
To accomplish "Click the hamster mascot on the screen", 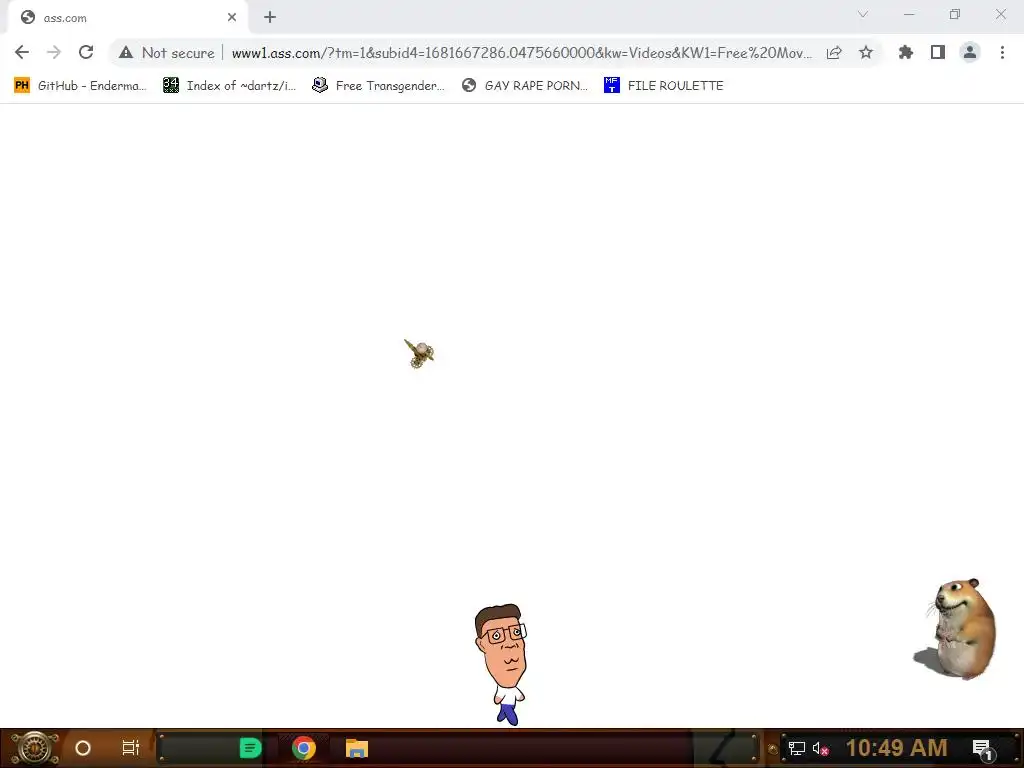I will (x=956, y=629).
